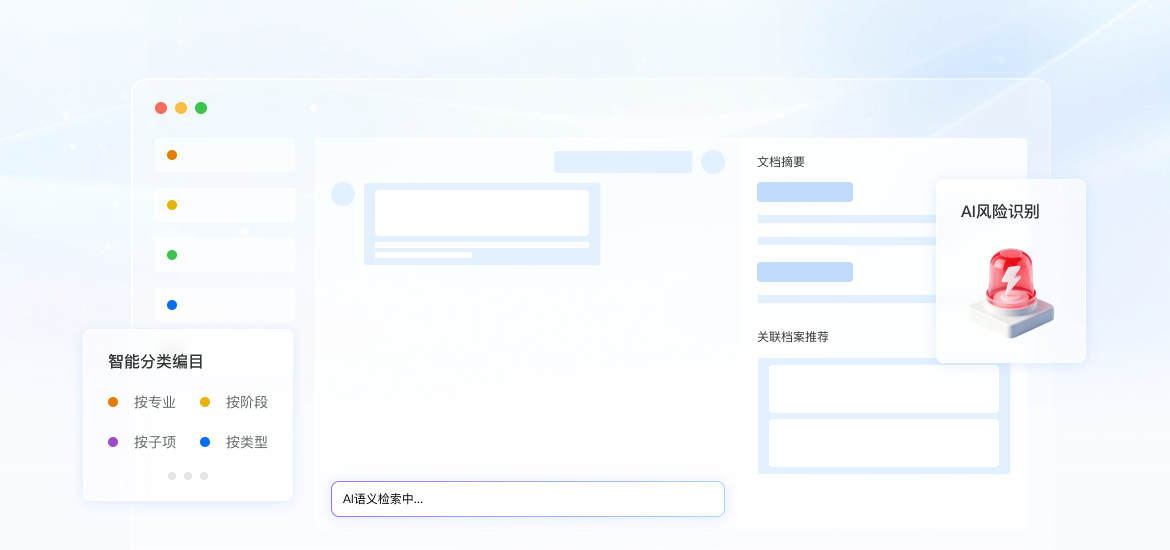The height and width of the screenshot is (550, 1170).
Task: Select the sidebar item with the green dot
Action: click(225, 255)
